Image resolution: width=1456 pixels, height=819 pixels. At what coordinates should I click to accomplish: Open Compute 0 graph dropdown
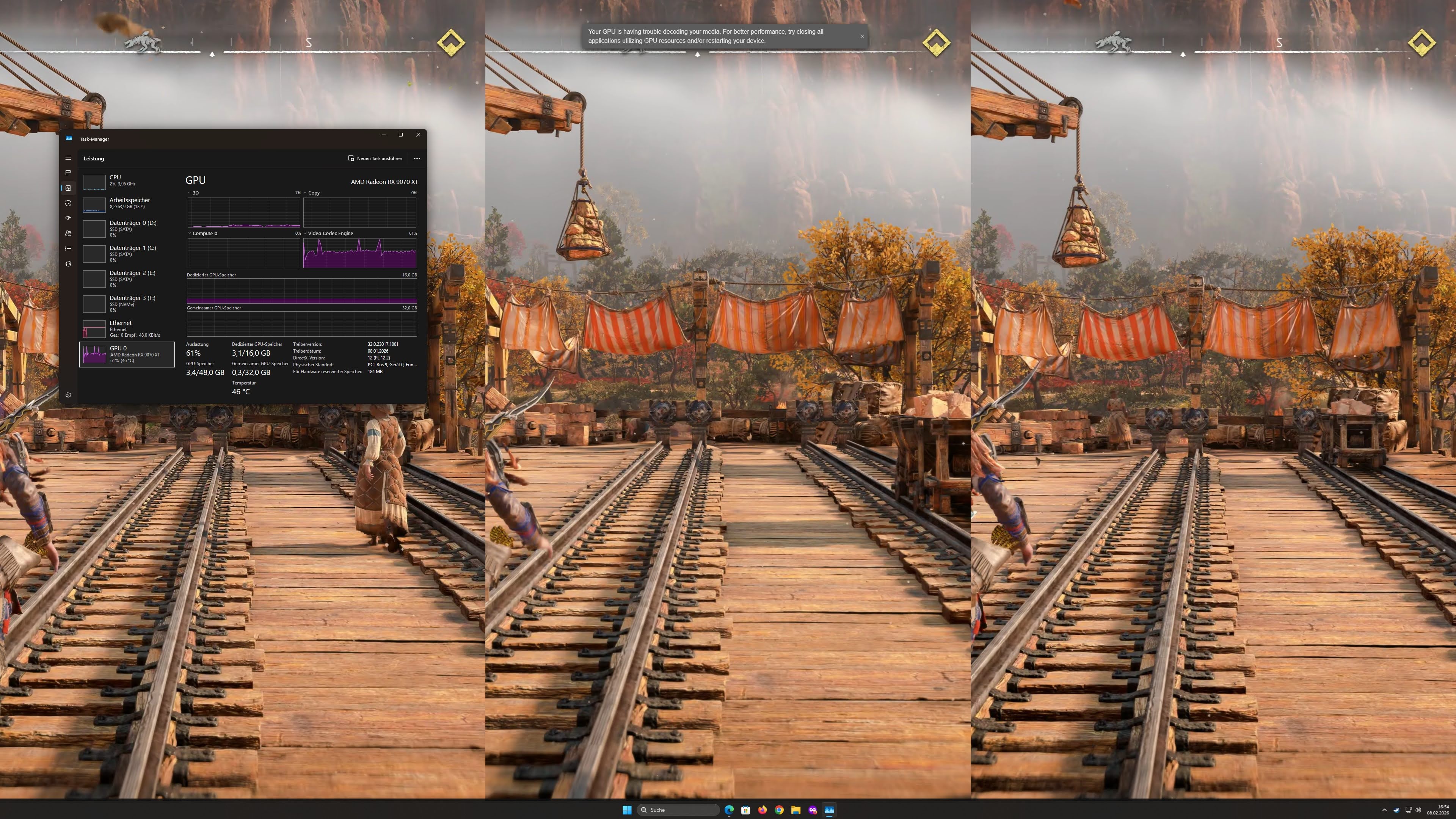189,233
